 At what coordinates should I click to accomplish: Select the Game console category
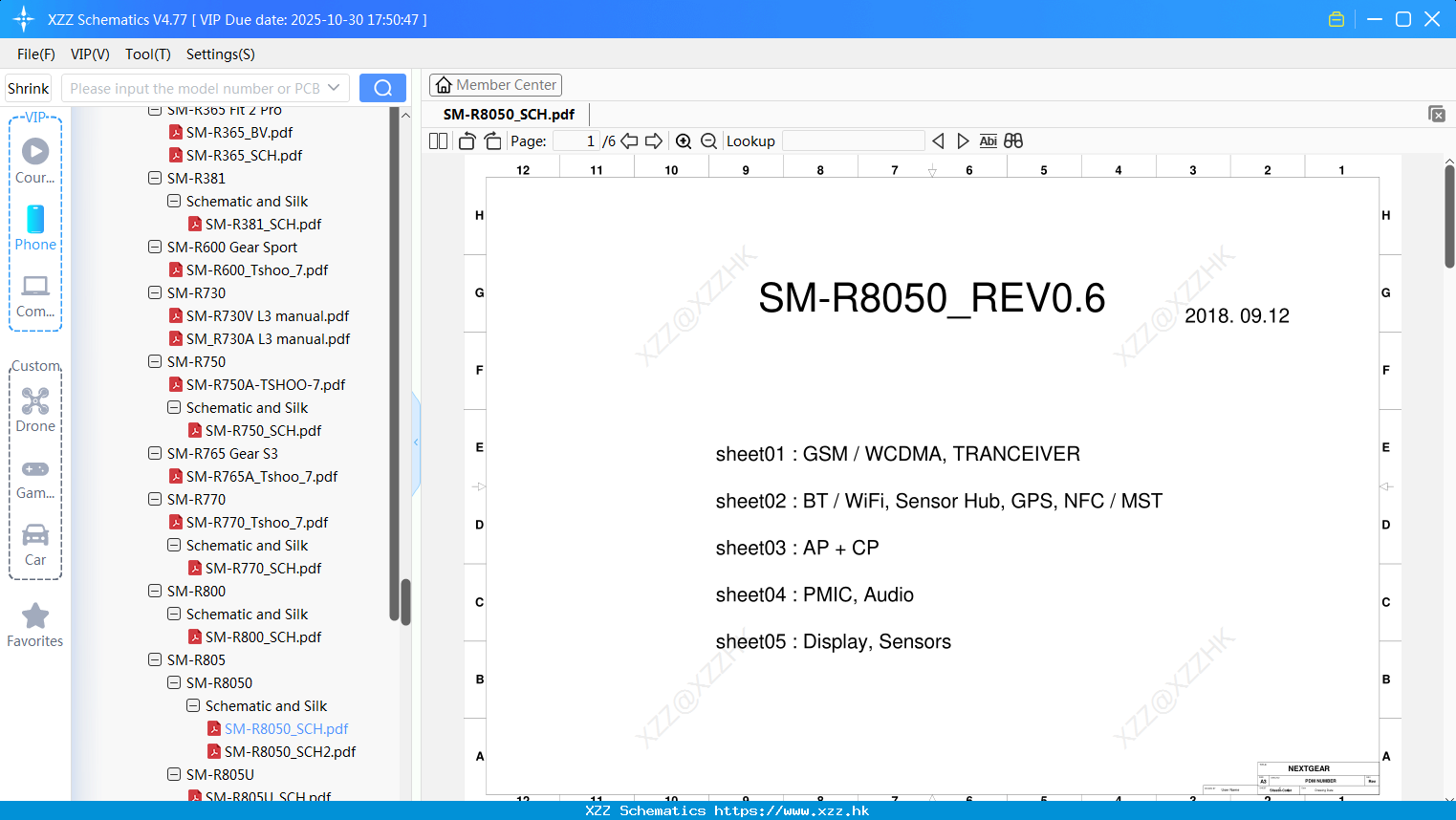(35, 479)
